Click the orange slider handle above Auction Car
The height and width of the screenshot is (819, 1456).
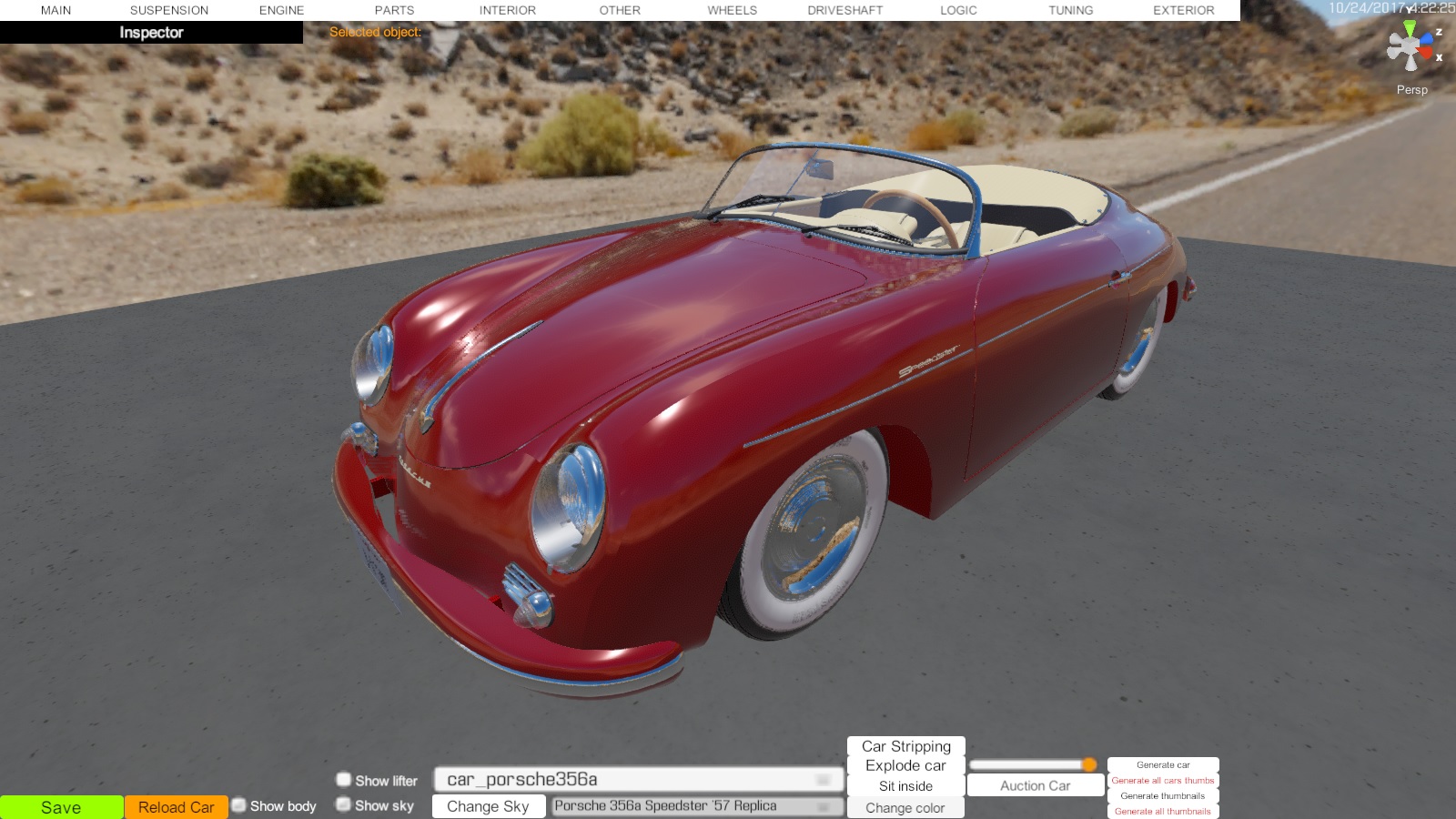tap(1089, 764)
